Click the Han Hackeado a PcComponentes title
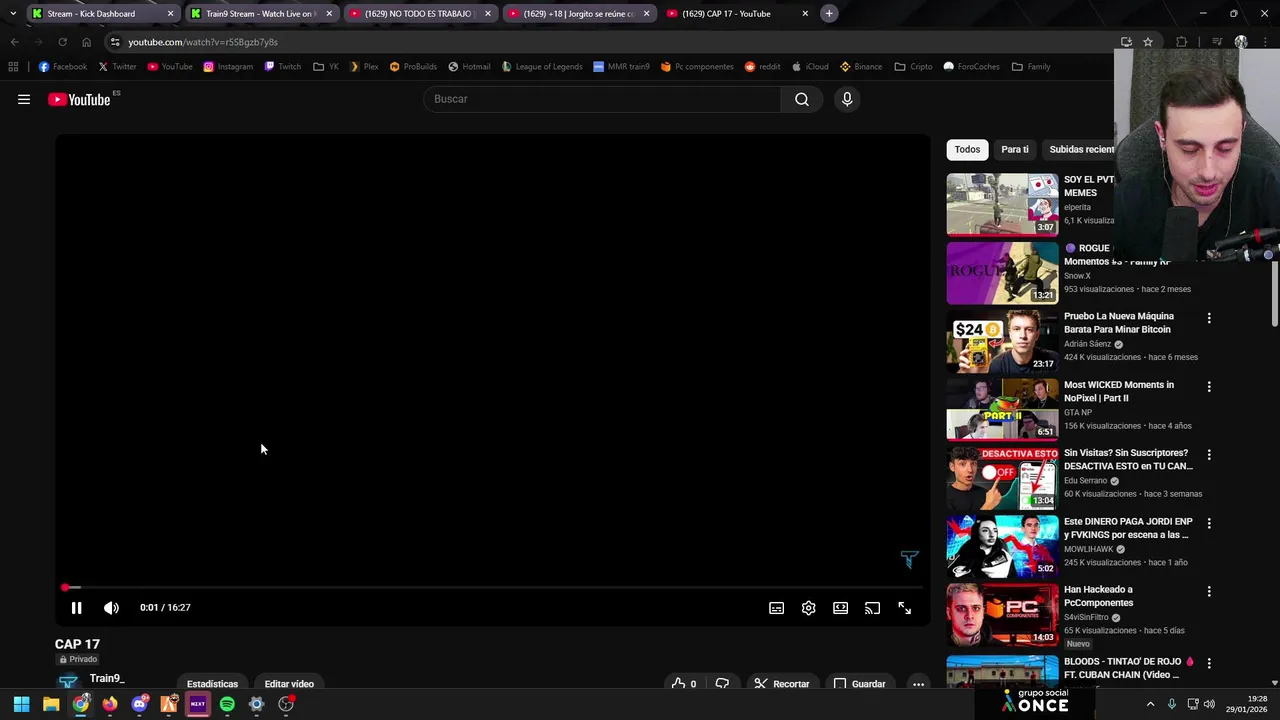Viewport: 1280px width, 720px height. 1099,596
